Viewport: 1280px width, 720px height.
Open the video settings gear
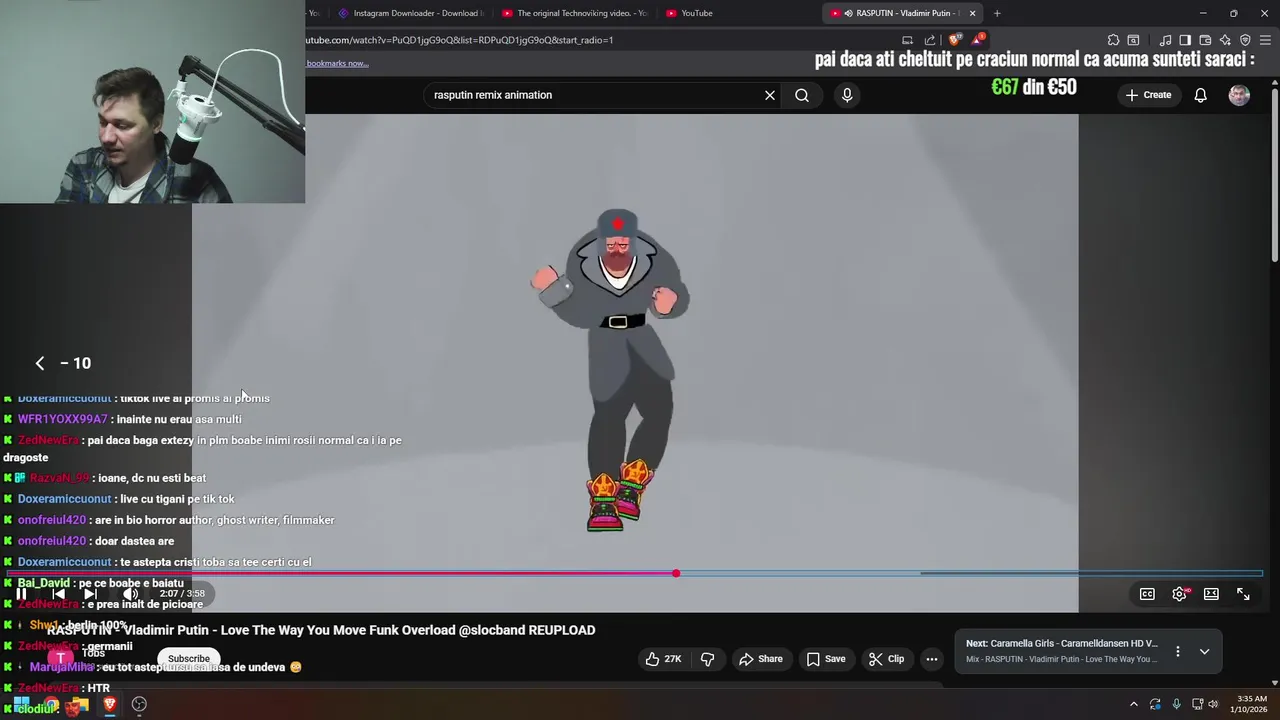[x=1180, y=594]
